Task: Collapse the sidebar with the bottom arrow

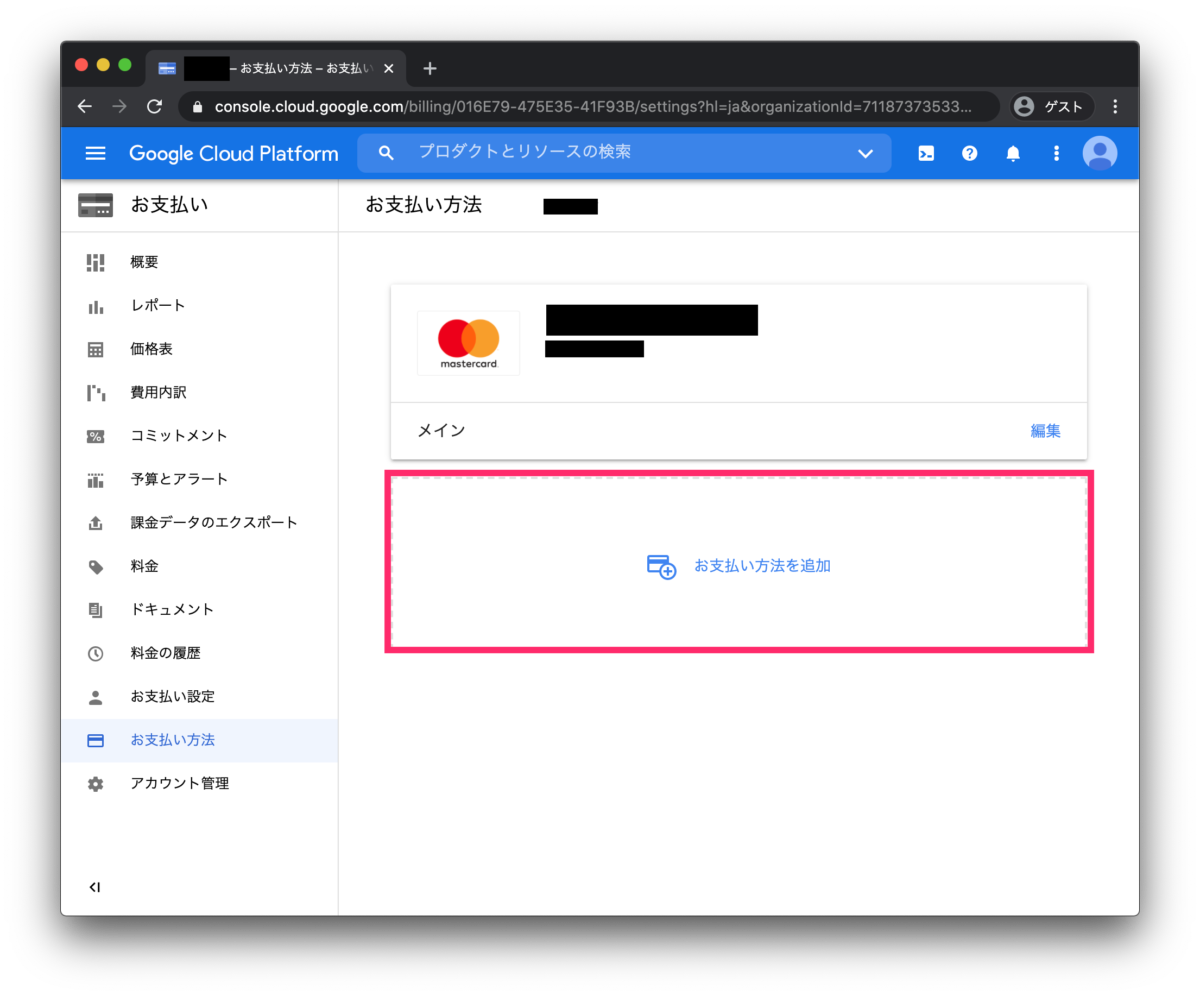Action: [95, 886]
